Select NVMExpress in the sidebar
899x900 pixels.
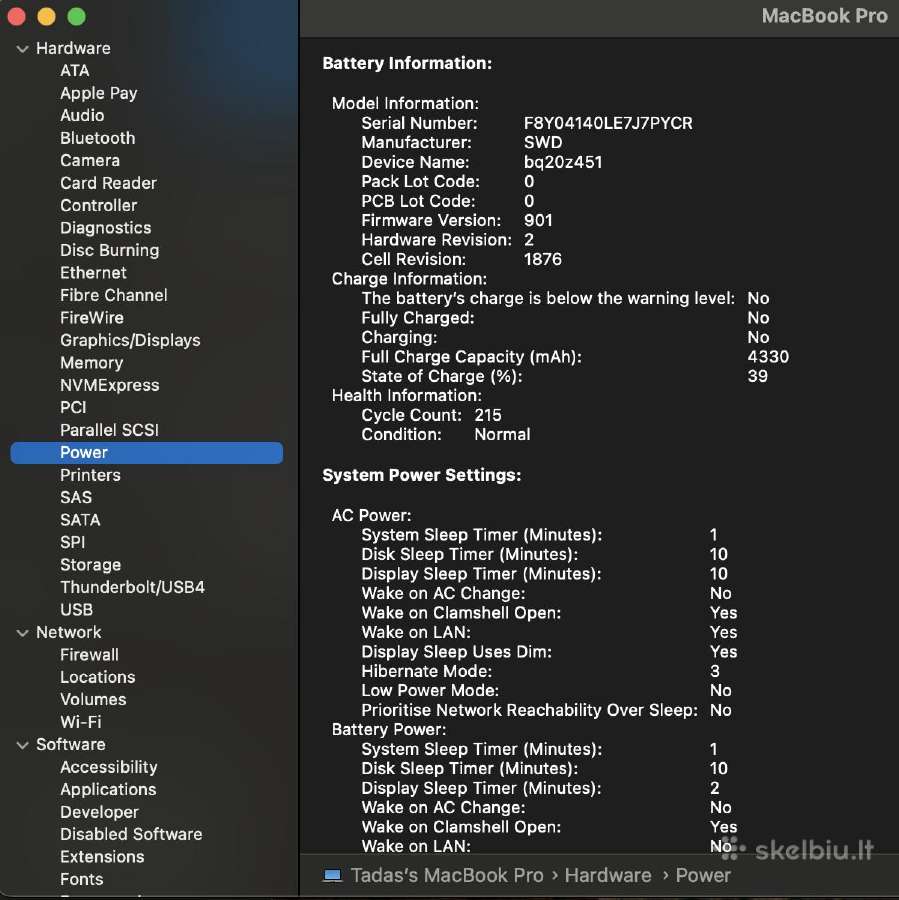110,385
